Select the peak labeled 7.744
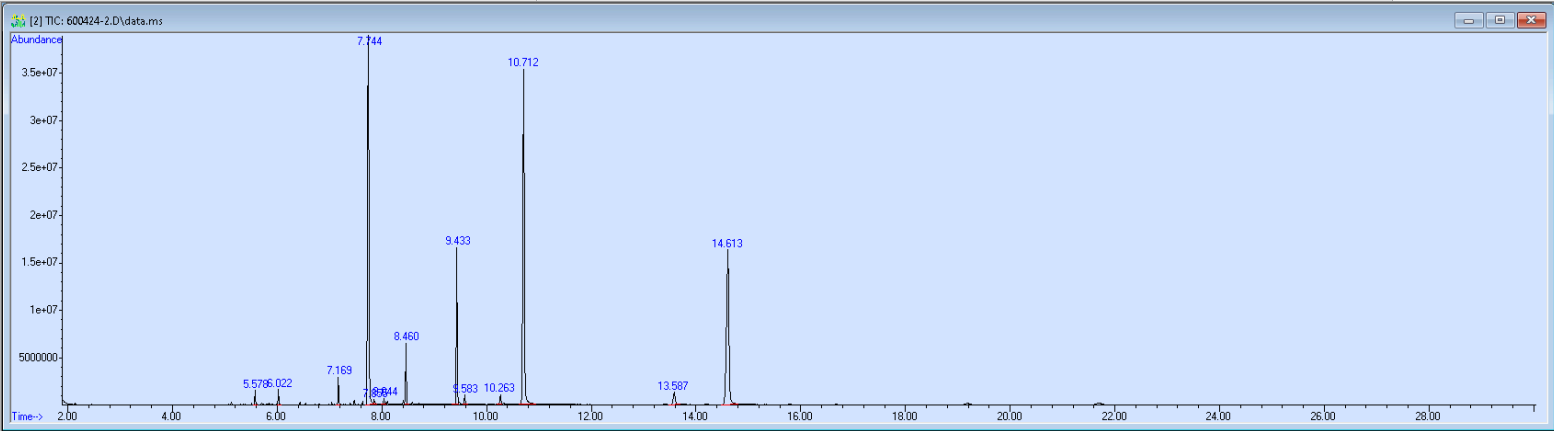This screenshot has width=1554, height=431. 369,41
